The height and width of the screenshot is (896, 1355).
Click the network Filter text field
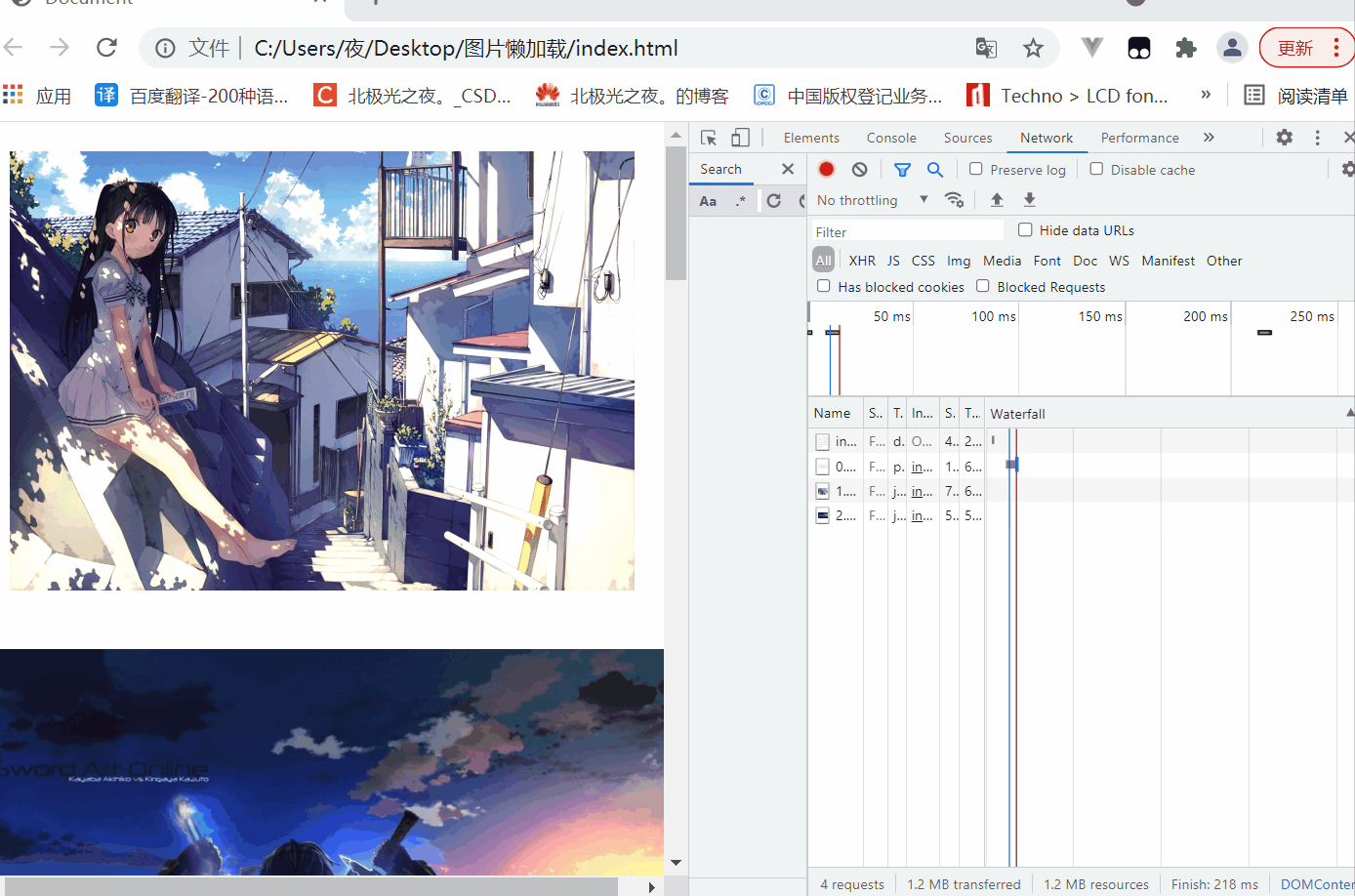coord(908,231)
